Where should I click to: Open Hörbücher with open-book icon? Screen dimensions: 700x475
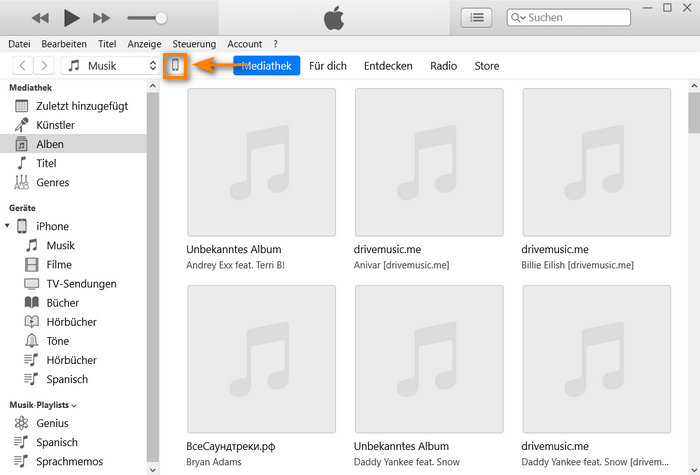73,322
